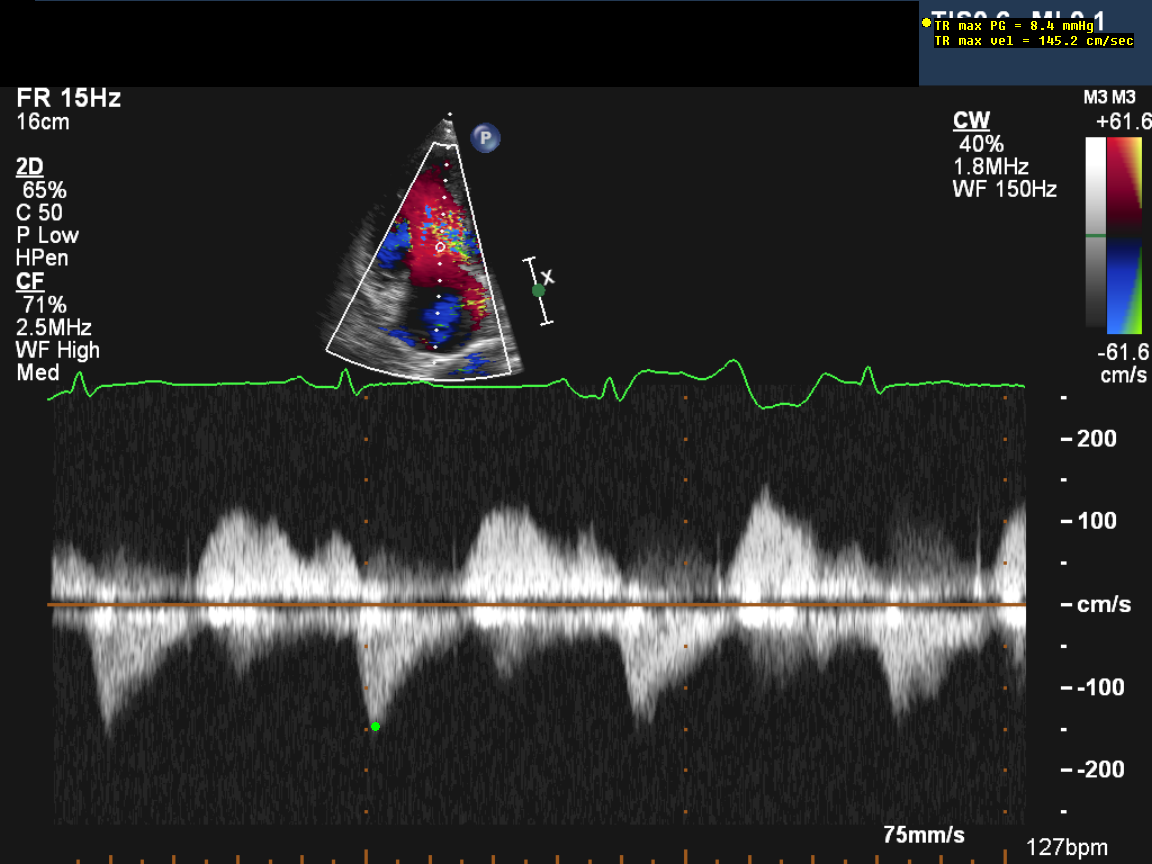
Task: Click the underlined 2D settings label
Action: (x=30, y=166)
